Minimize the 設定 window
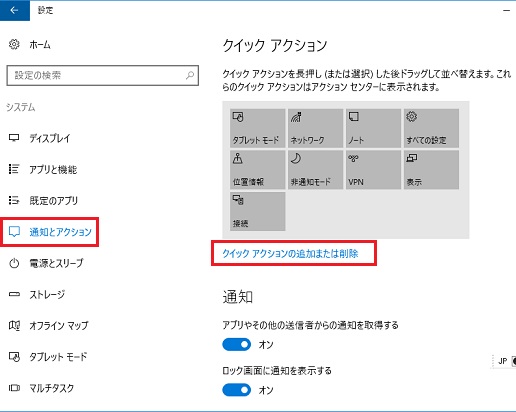Screen dimensions: 516x412 tap(507, 10)
